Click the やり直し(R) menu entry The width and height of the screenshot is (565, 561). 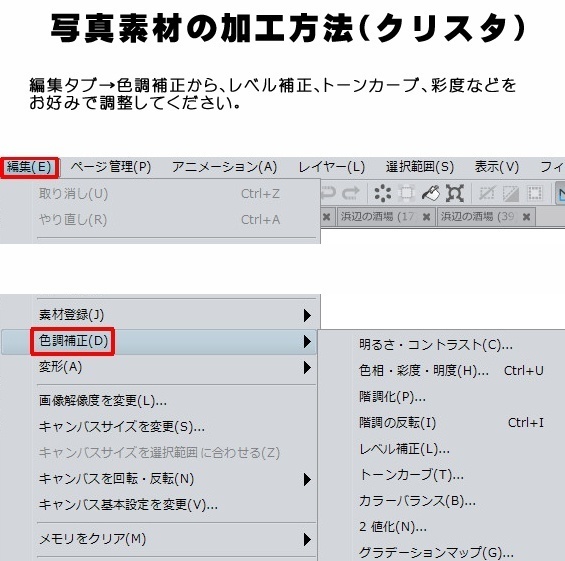pos(160,219)
